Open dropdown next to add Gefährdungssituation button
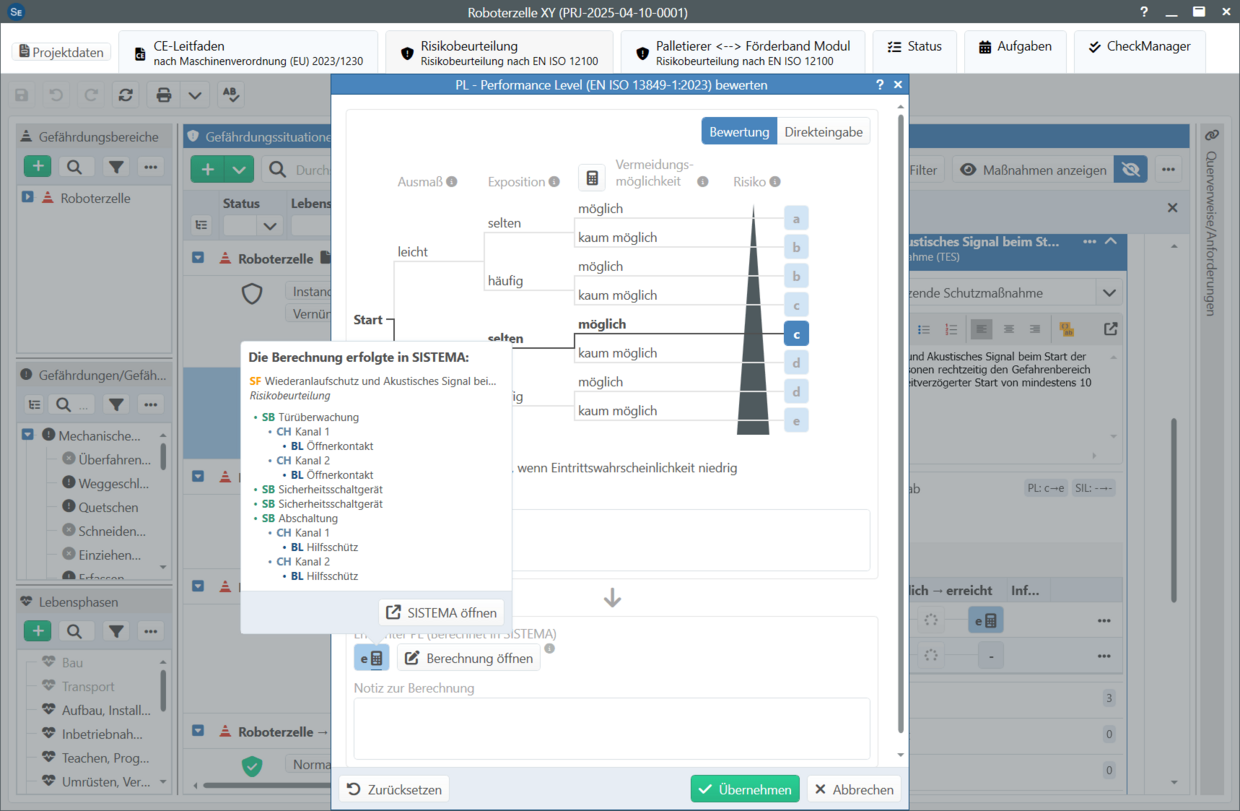 coord(240,169)
